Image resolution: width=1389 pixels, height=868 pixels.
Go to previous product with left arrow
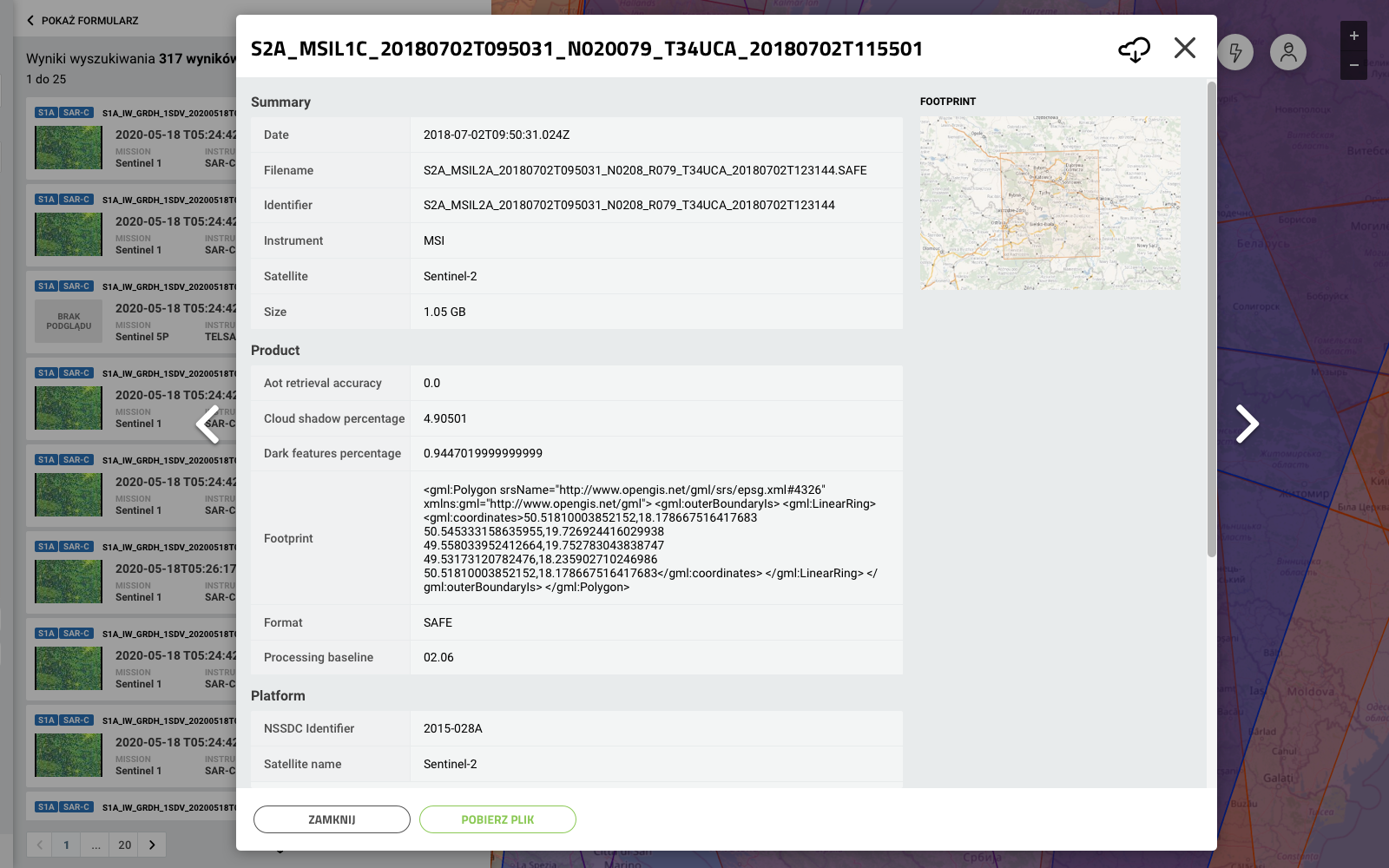click(208, 424)
